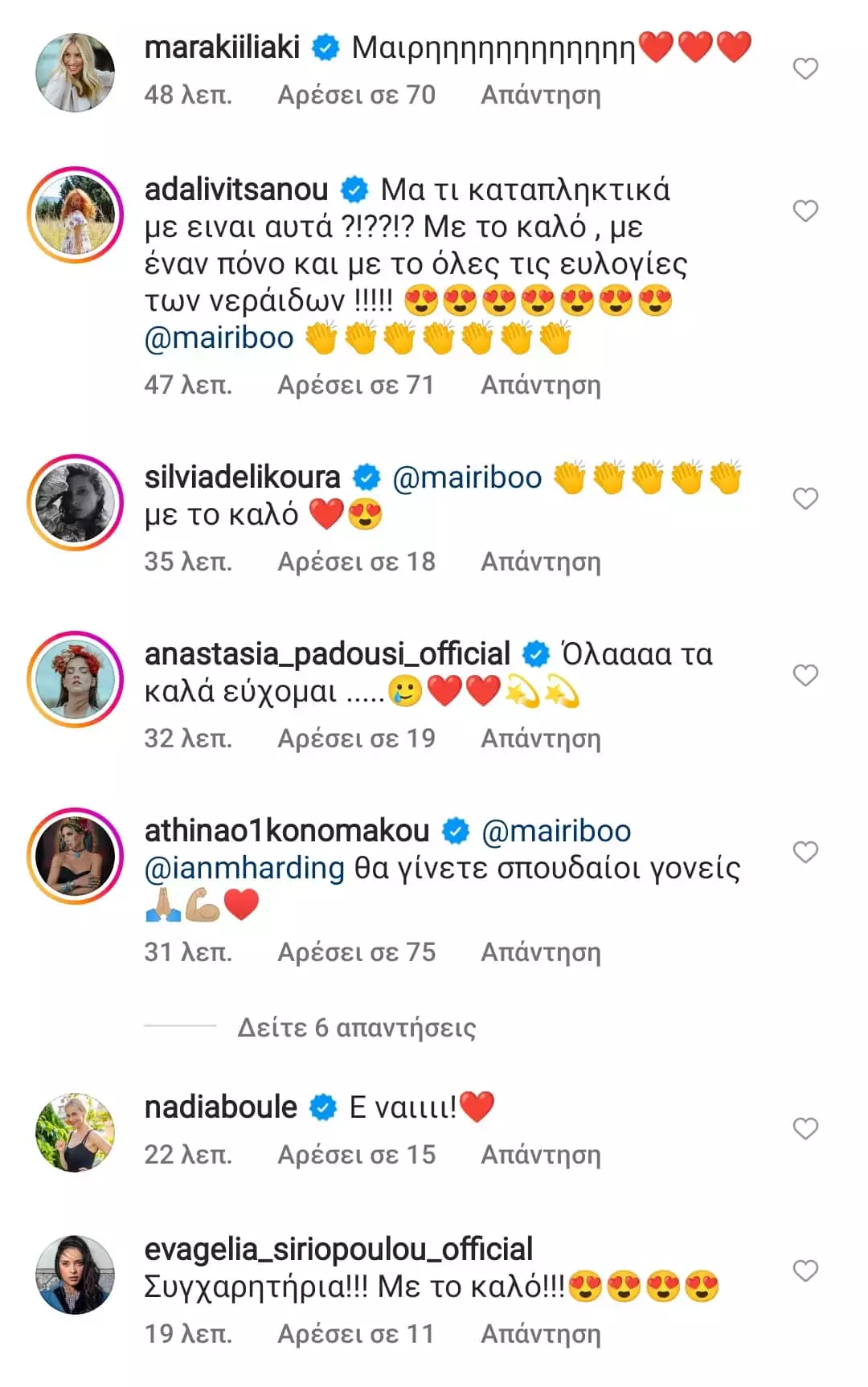
Task: View likes 'Αρέσει σε 75' on athinao1konomakou
Action: pyautogui.click(x=357, y=952)
